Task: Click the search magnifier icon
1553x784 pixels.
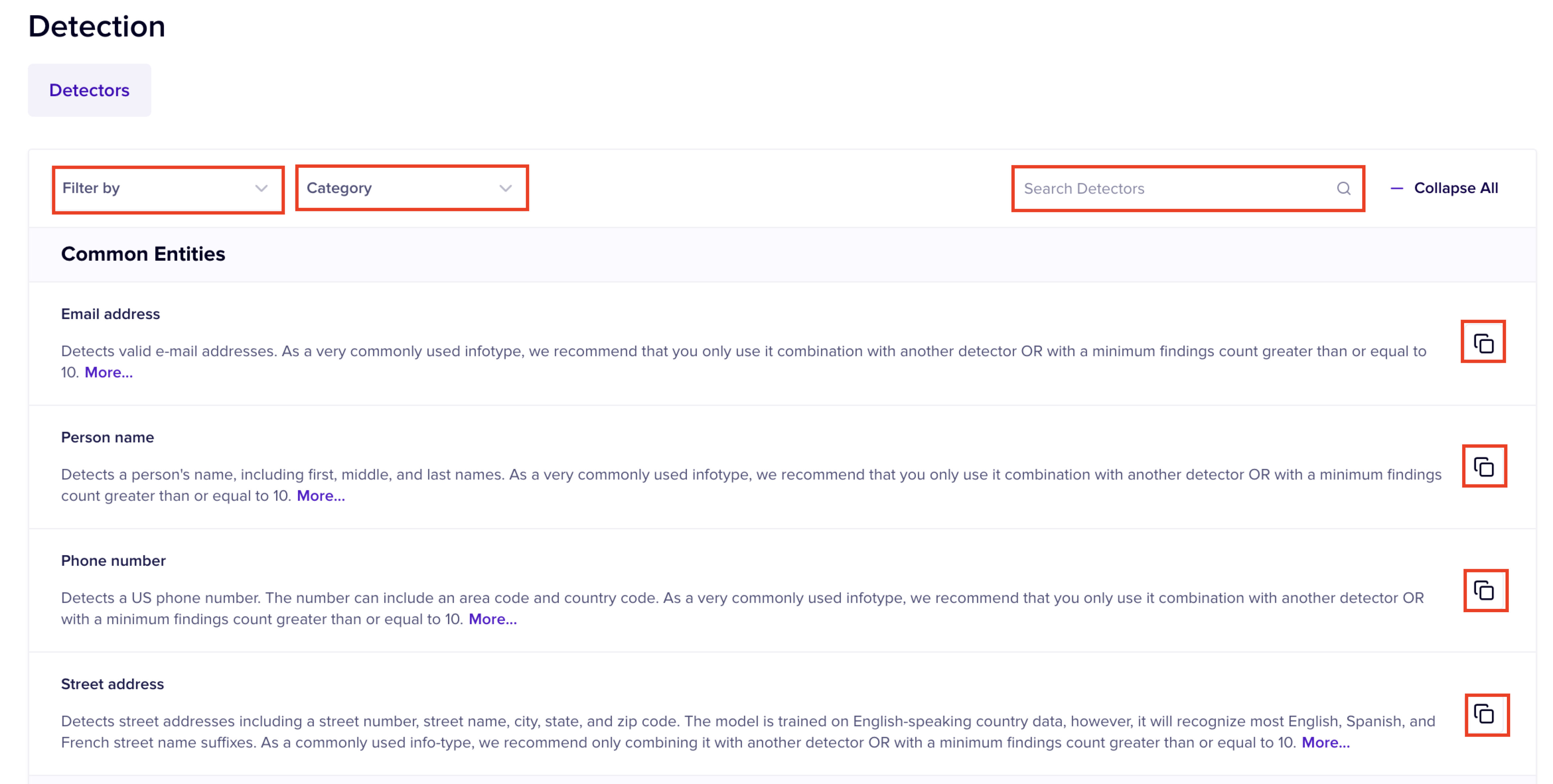Action: point(1343,189)
